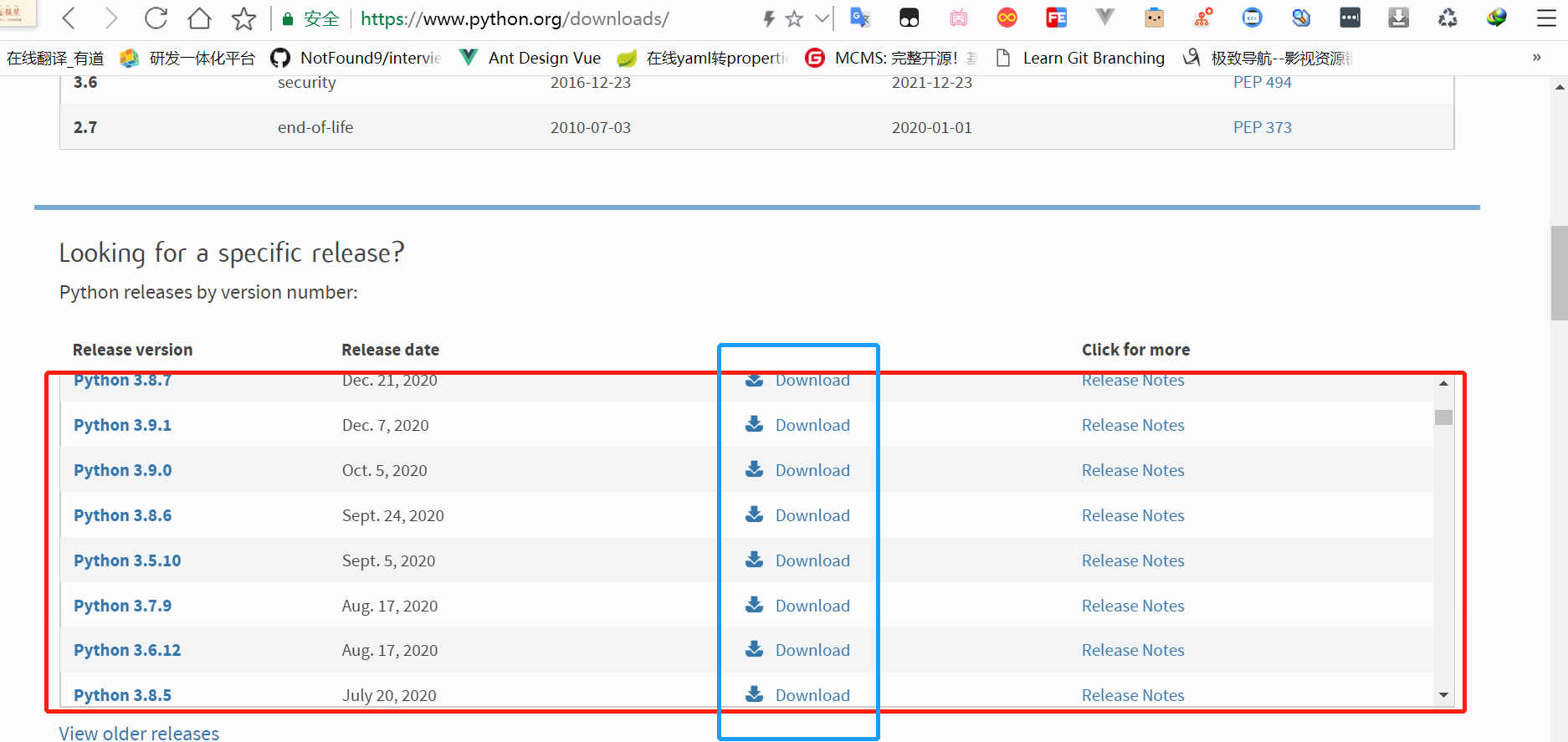1568x742 pixels.
Task: Reload the python.org downloads page
Action: 156,18
